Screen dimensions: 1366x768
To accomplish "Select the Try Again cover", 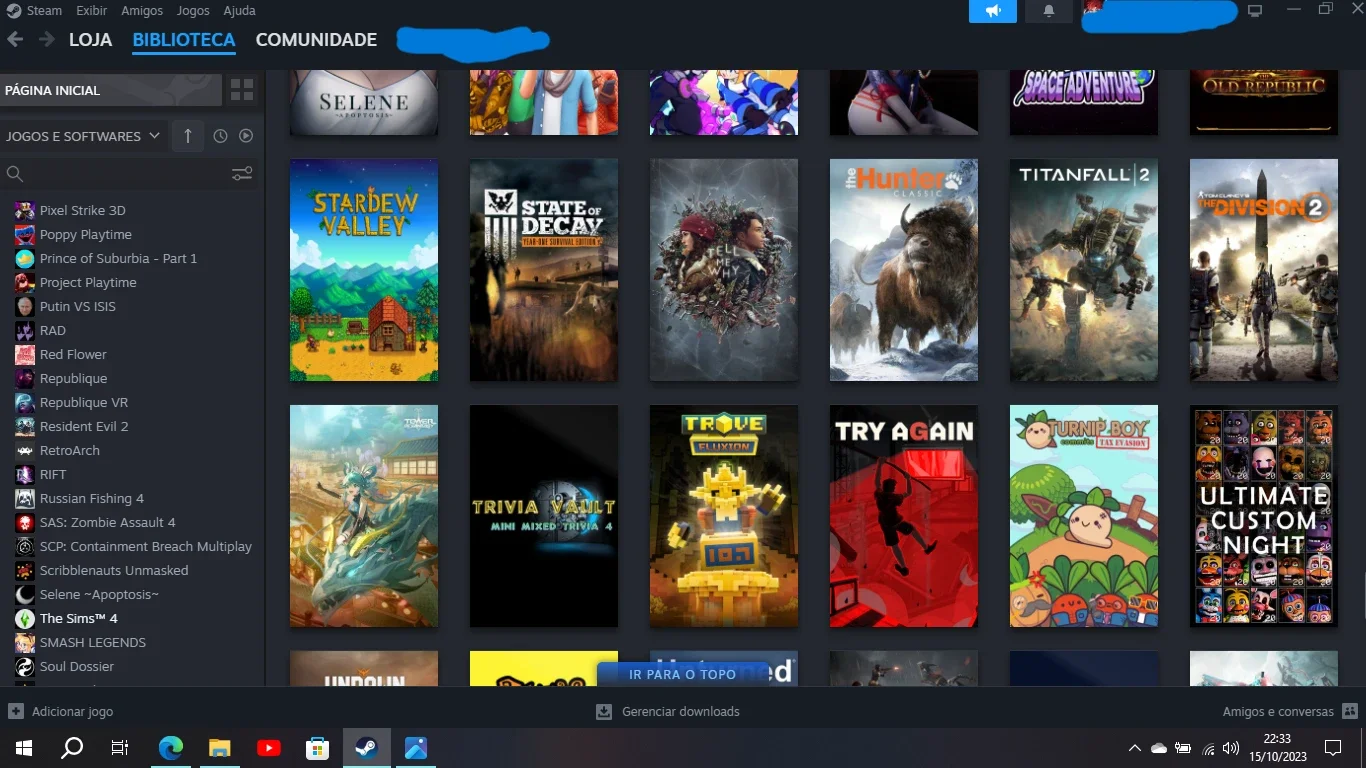I will [904, 516].
